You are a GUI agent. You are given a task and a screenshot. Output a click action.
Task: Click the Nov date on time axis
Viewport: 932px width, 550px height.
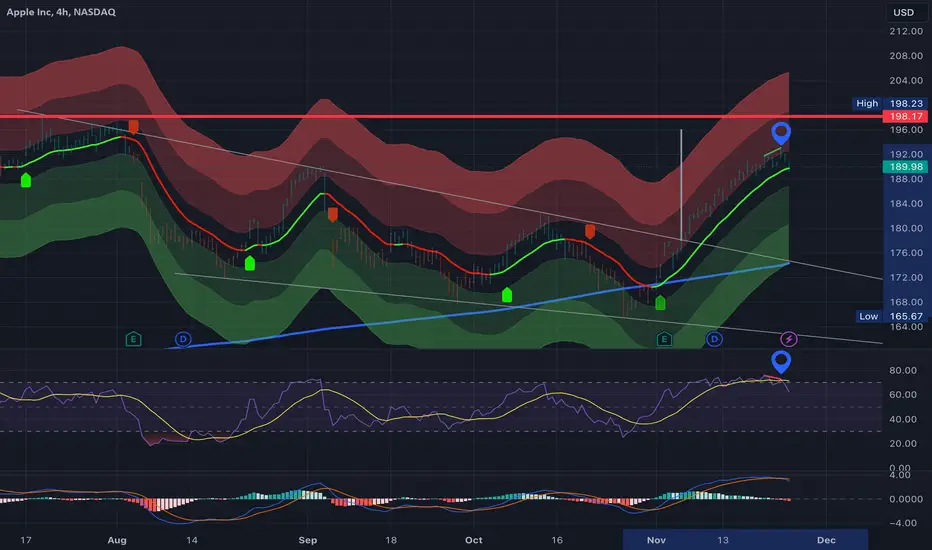[x=656, y=540]
